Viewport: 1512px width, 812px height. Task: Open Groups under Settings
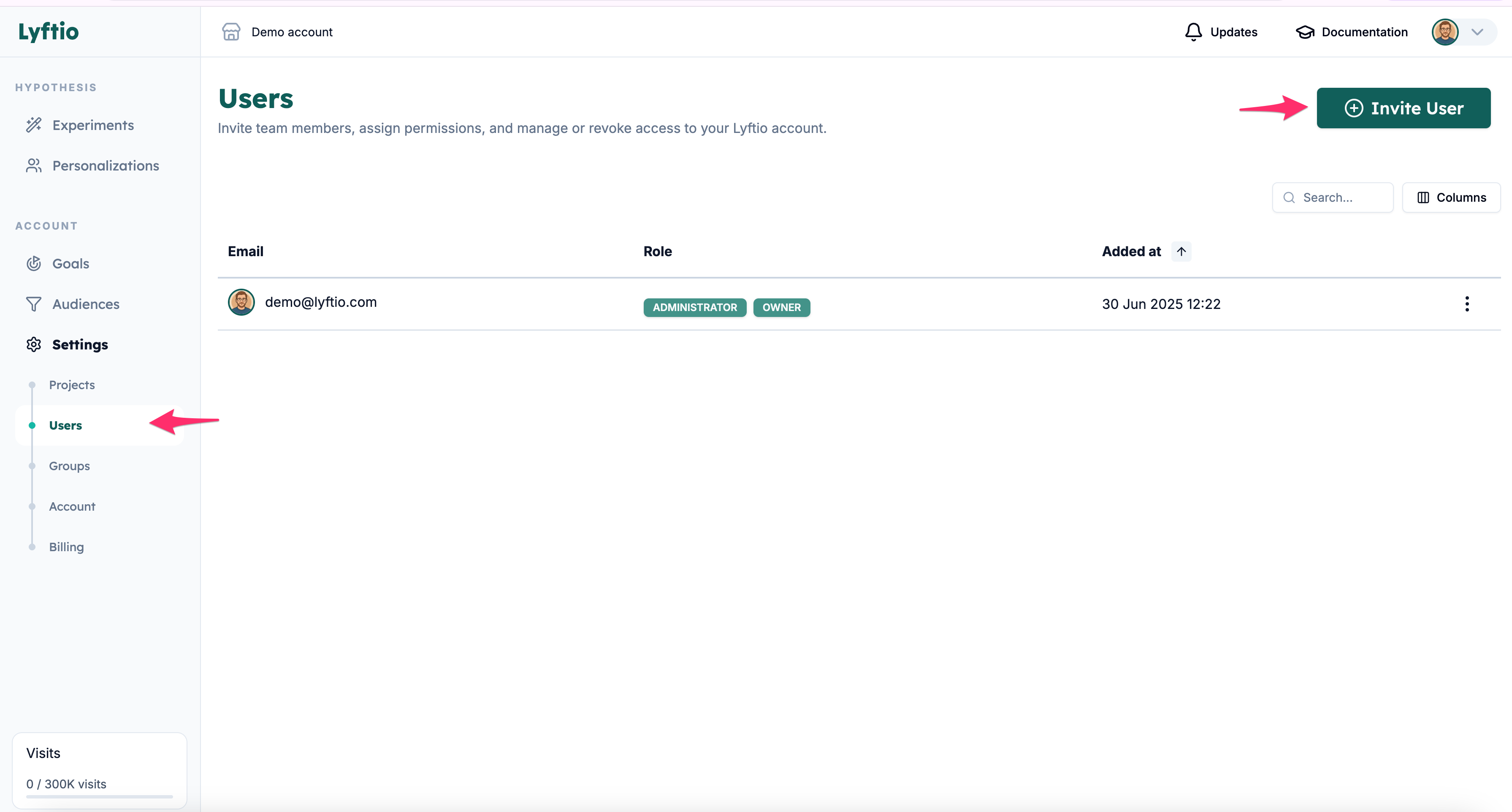point(69,466)
